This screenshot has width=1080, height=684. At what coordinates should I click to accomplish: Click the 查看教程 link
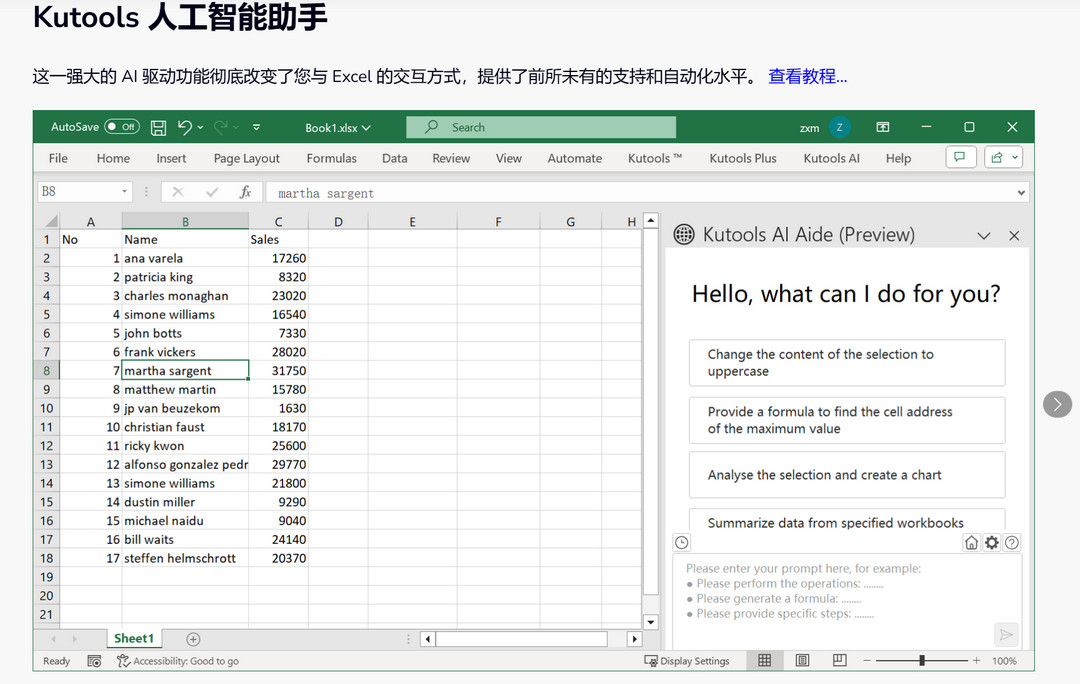click(x=807, y=76)
